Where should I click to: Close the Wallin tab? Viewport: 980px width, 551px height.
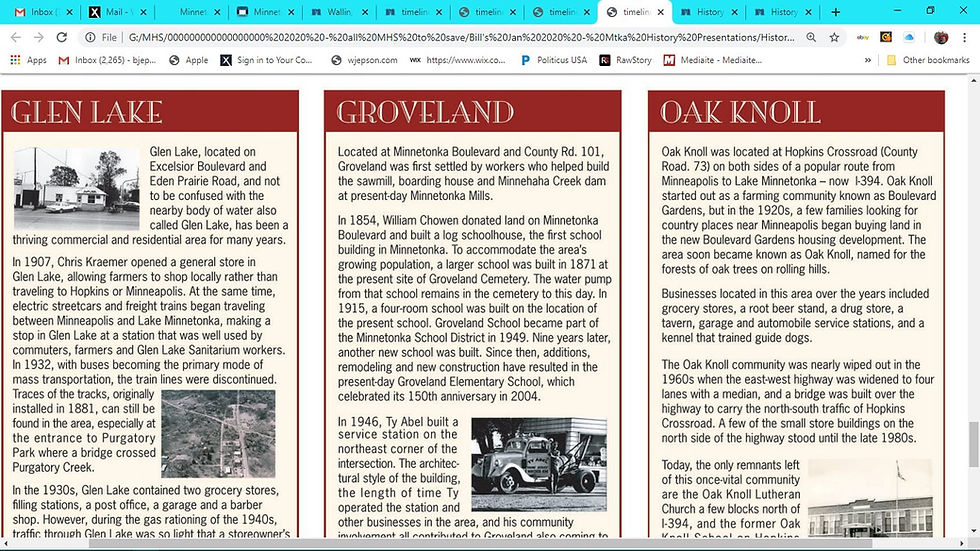(x=365, y=12)
